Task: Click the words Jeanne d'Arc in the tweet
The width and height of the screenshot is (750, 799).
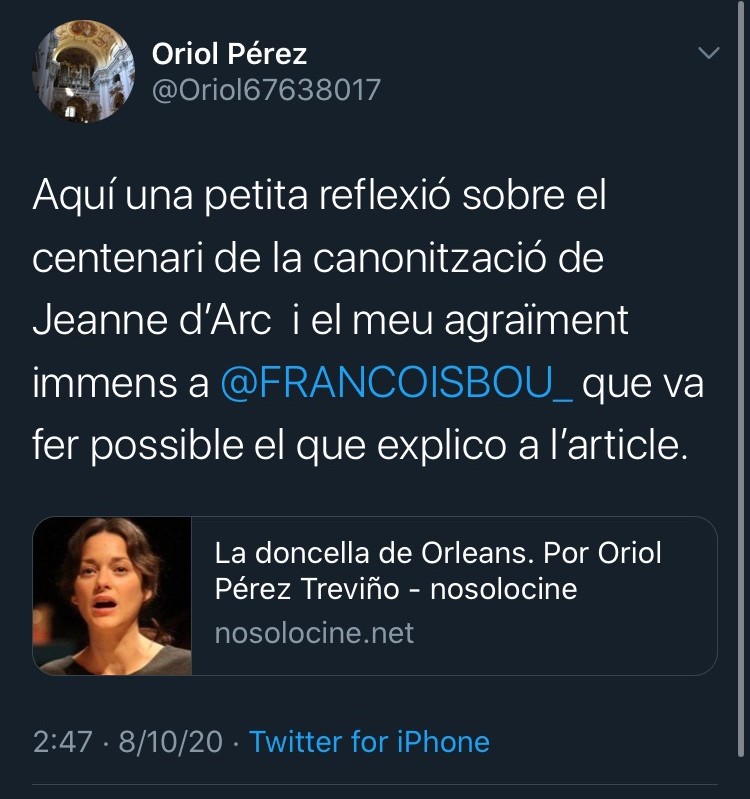Action: tap(151, 321)
